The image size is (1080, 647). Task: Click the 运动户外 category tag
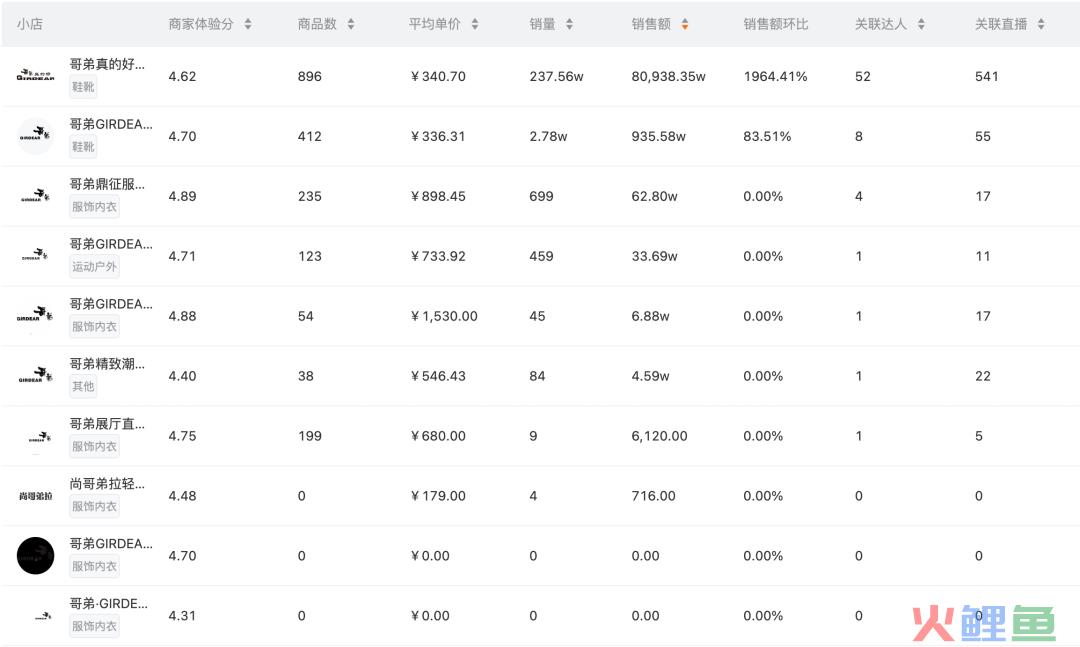click(94, 267)
